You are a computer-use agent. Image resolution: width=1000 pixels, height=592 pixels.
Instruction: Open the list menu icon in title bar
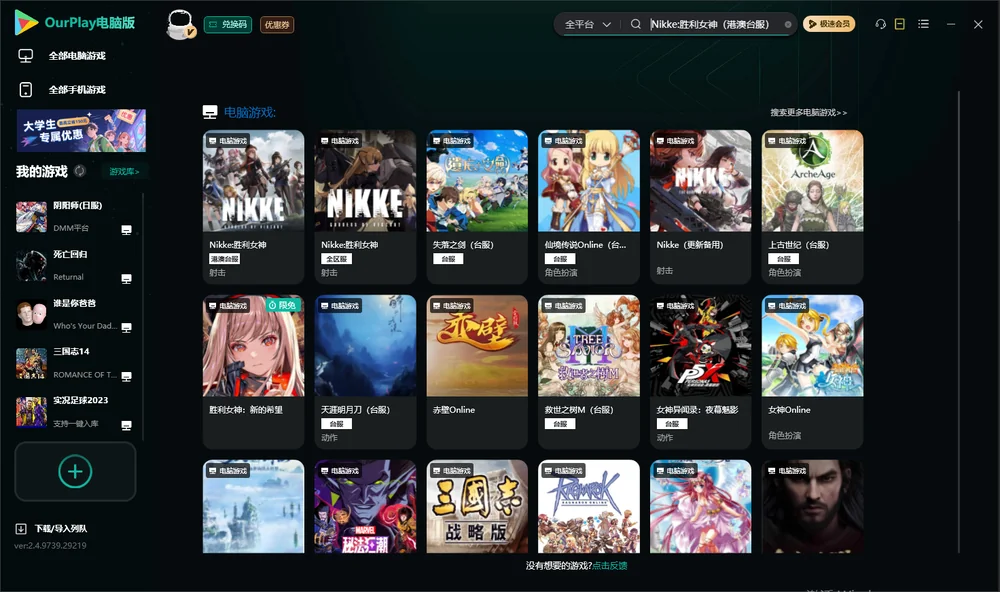[x=923, y=24]
